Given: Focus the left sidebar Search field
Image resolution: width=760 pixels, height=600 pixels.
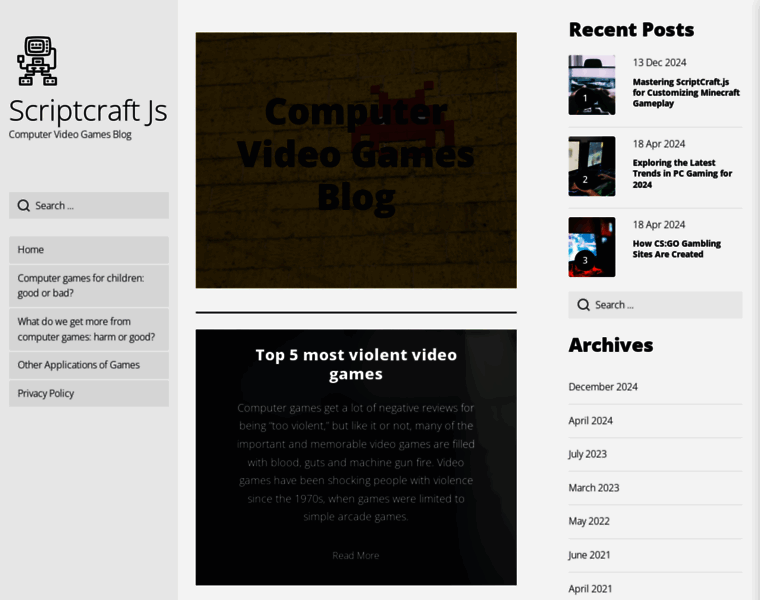Looking at the screenshot, I should tap(89, 205).
